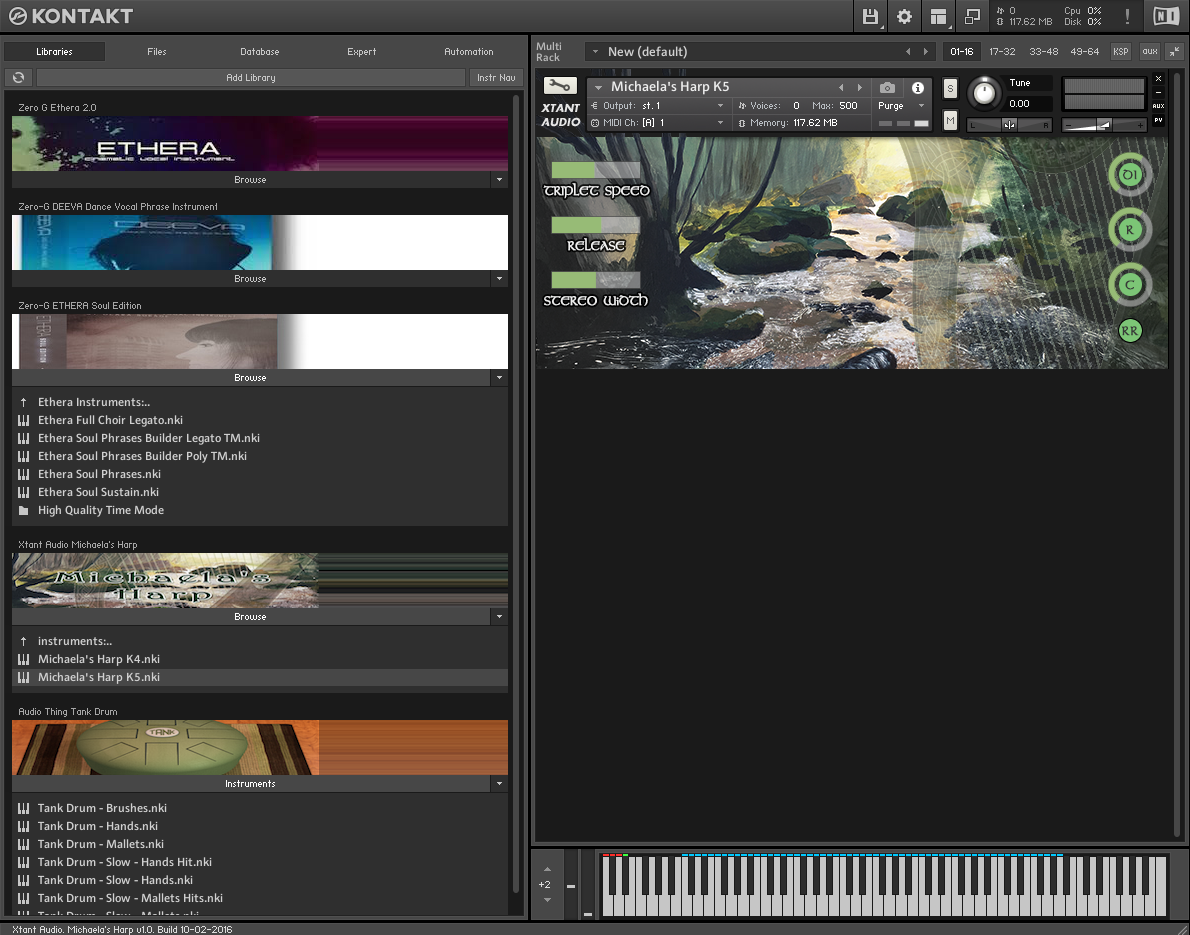
Task: Toggle the PV button on instrument header
Action: [1158, 120]
